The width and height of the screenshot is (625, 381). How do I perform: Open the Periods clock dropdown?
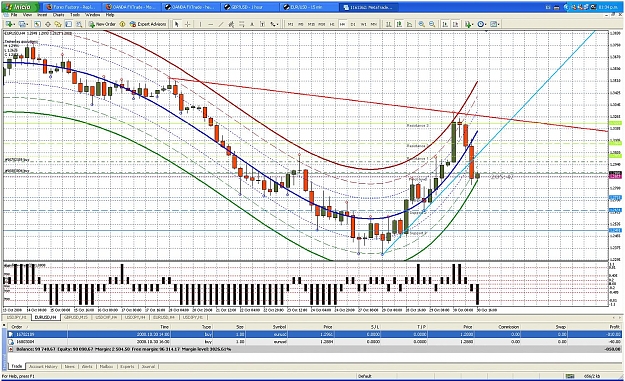[x=482, y=24]
